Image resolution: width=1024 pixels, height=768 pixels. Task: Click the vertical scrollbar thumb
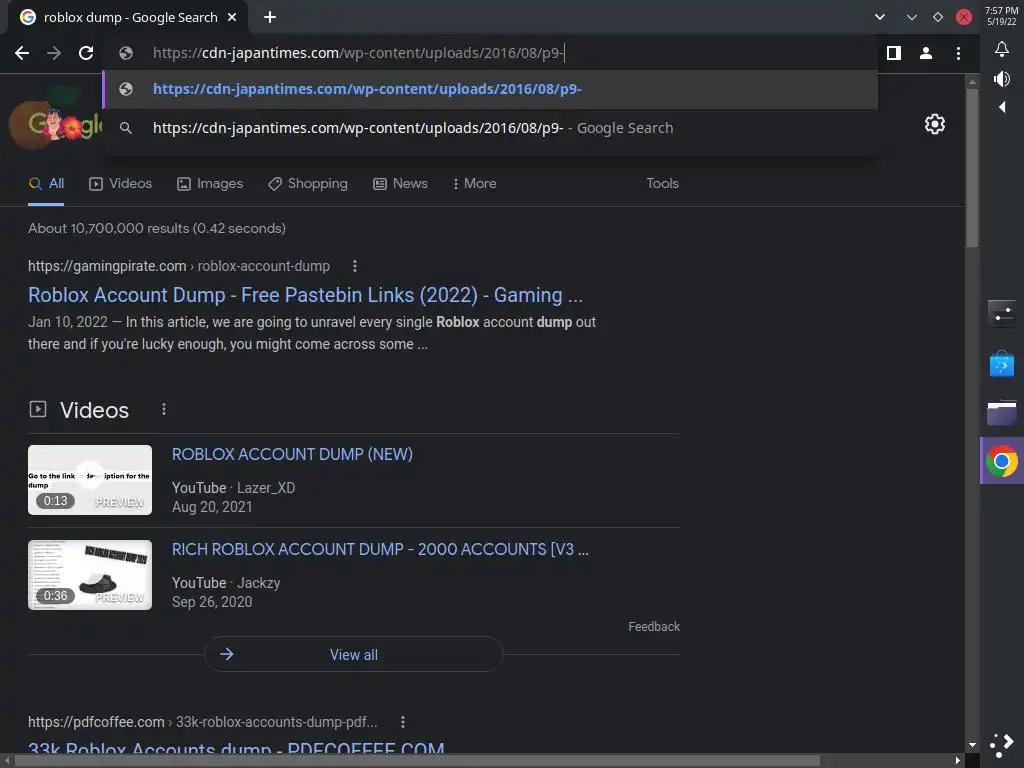pos(972,168)
